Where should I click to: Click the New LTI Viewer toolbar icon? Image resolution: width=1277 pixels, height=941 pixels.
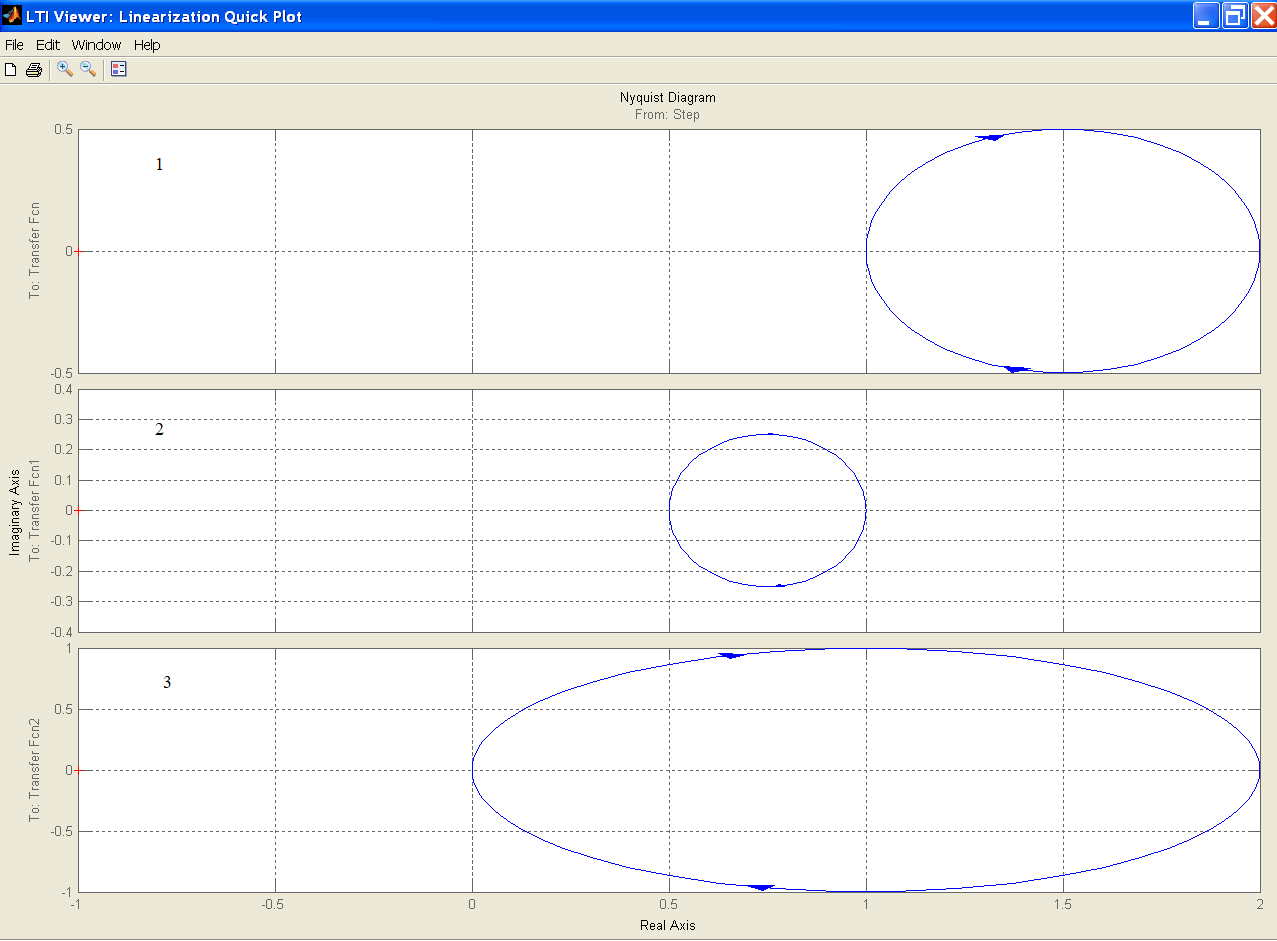[11, 69]
